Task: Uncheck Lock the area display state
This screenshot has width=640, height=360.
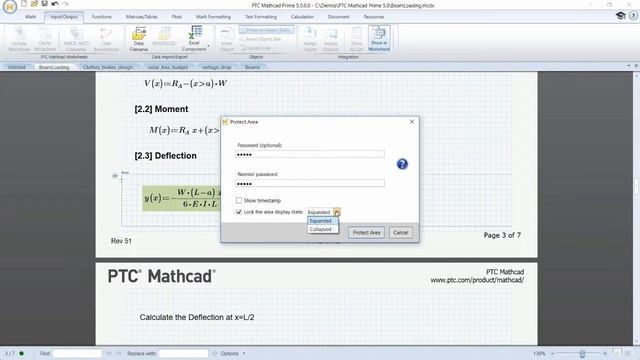Action: 239,212
